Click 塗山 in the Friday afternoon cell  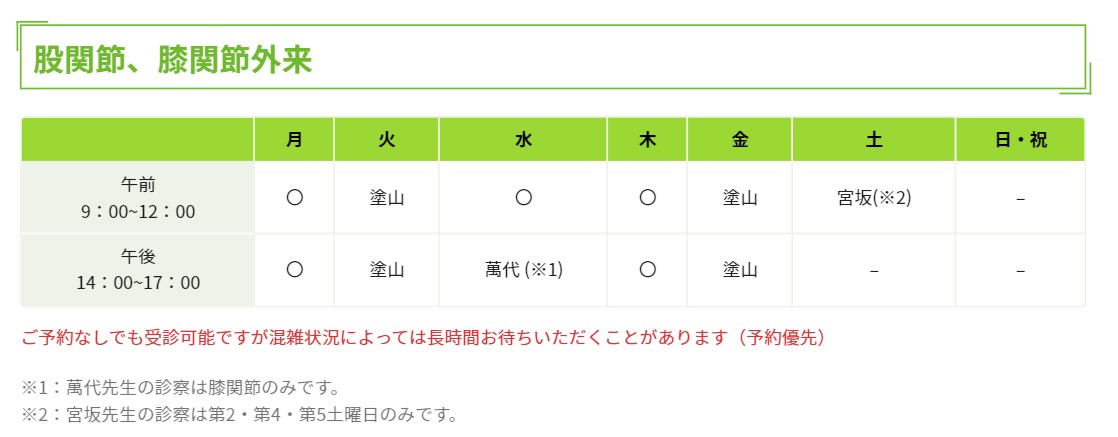(740, 269)
